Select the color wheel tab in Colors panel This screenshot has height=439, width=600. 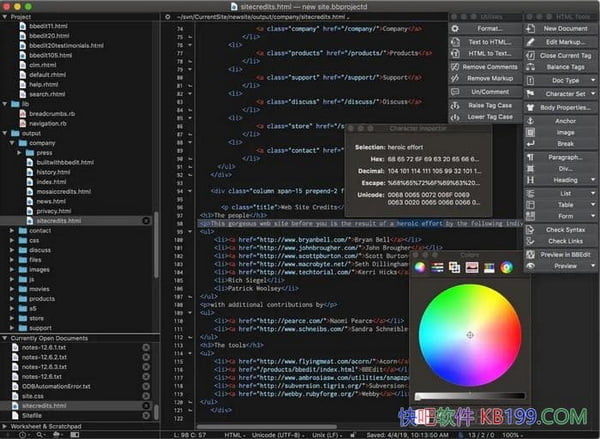(x=420, y=267)
